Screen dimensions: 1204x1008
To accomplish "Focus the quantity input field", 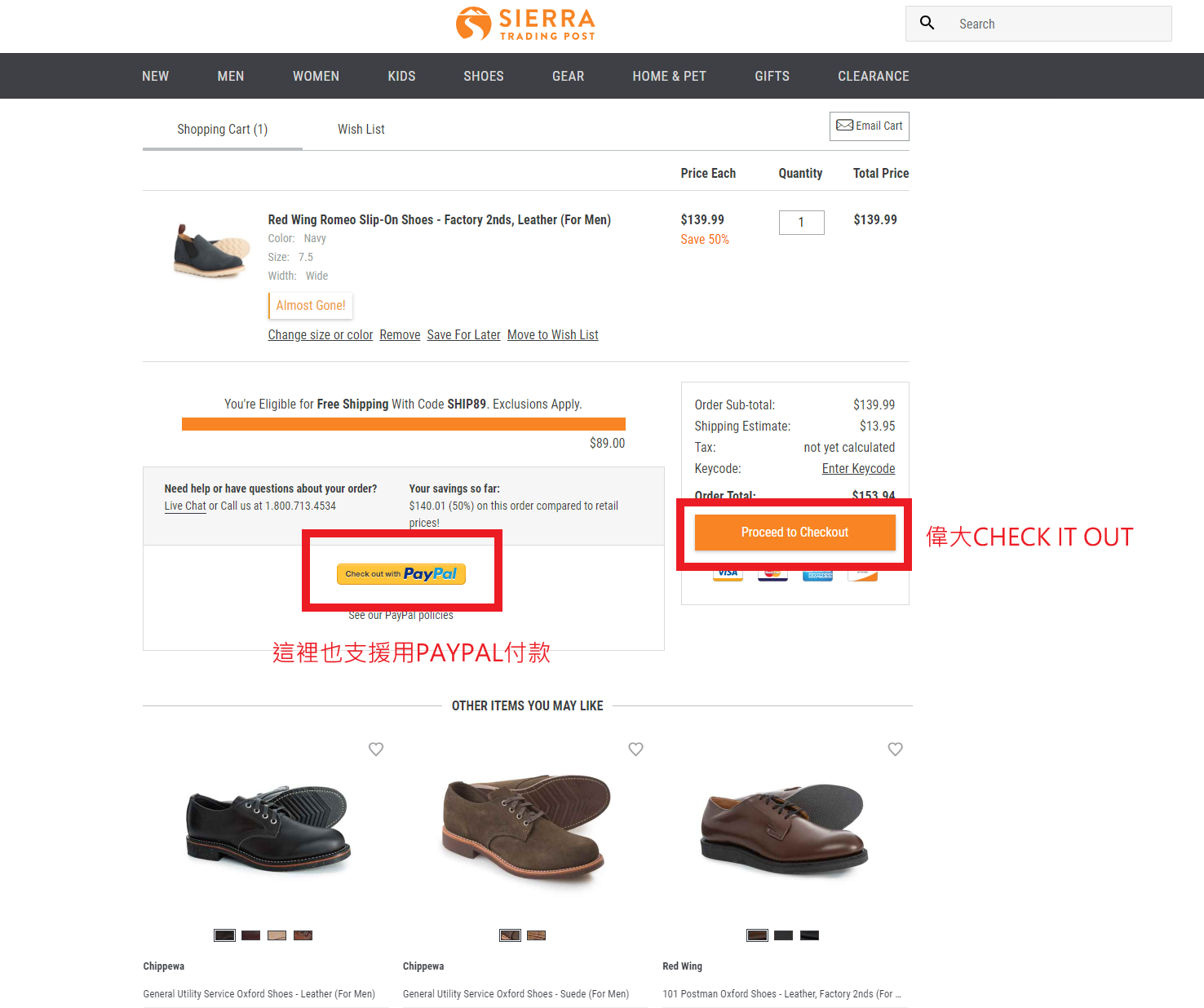I will [801, 222].
